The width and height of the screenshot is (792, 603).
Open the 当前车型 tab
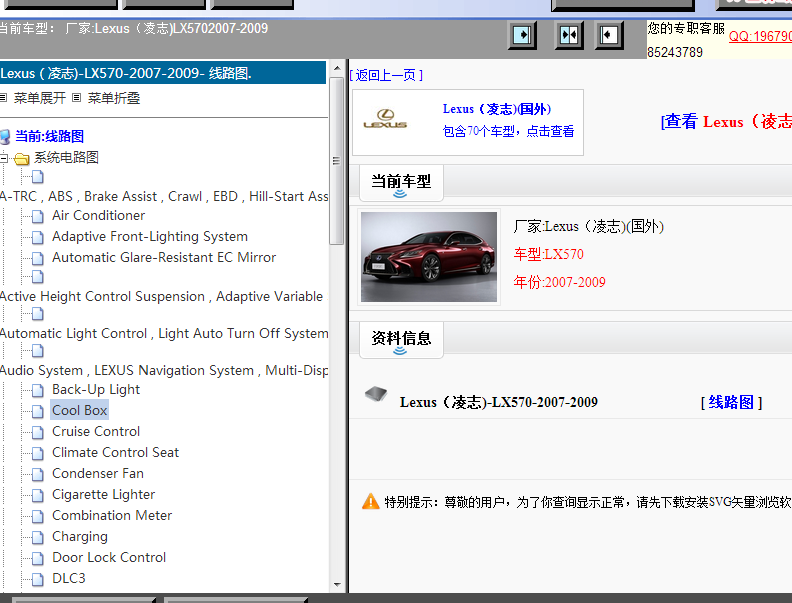pos(401,182)
